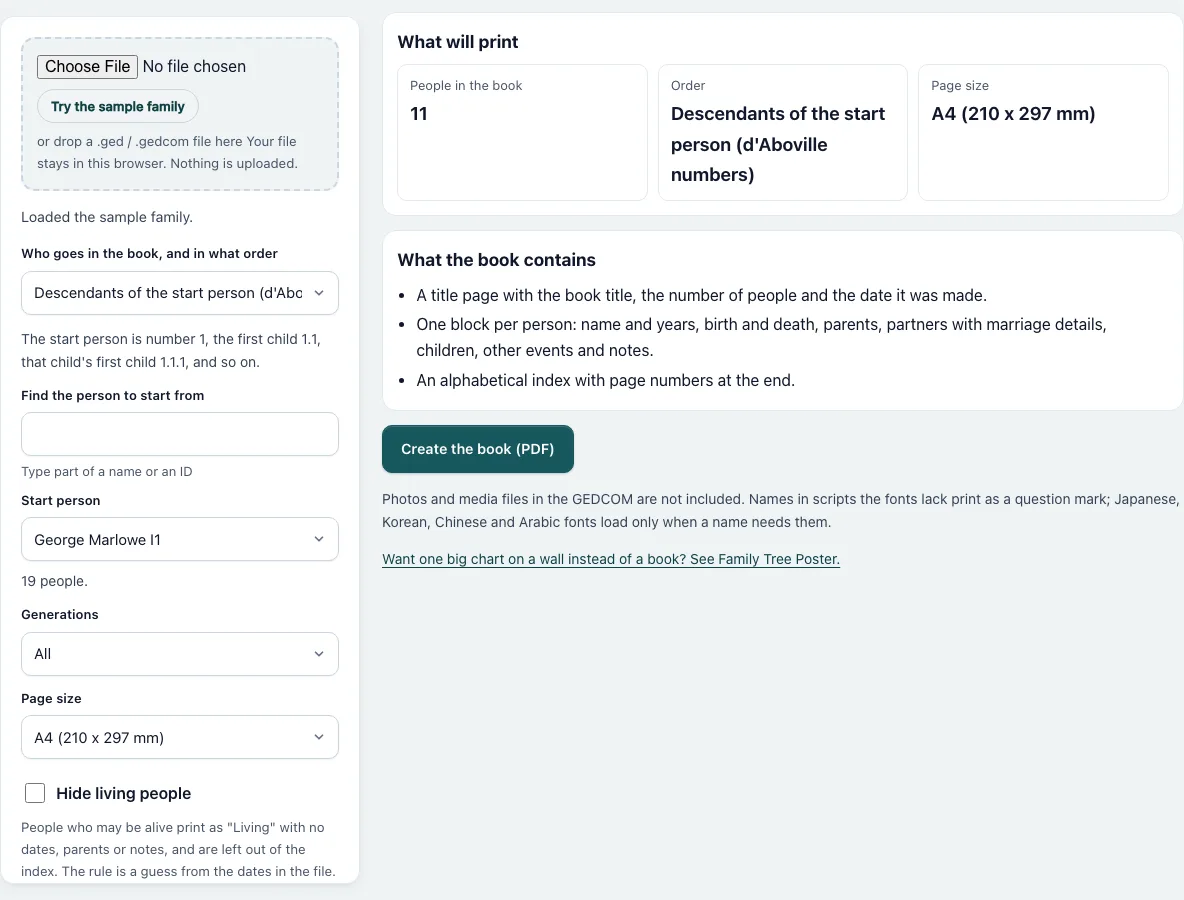Click the chevron in Page size select
Screen dimensions: 1184x900
(x=319, y=737)
